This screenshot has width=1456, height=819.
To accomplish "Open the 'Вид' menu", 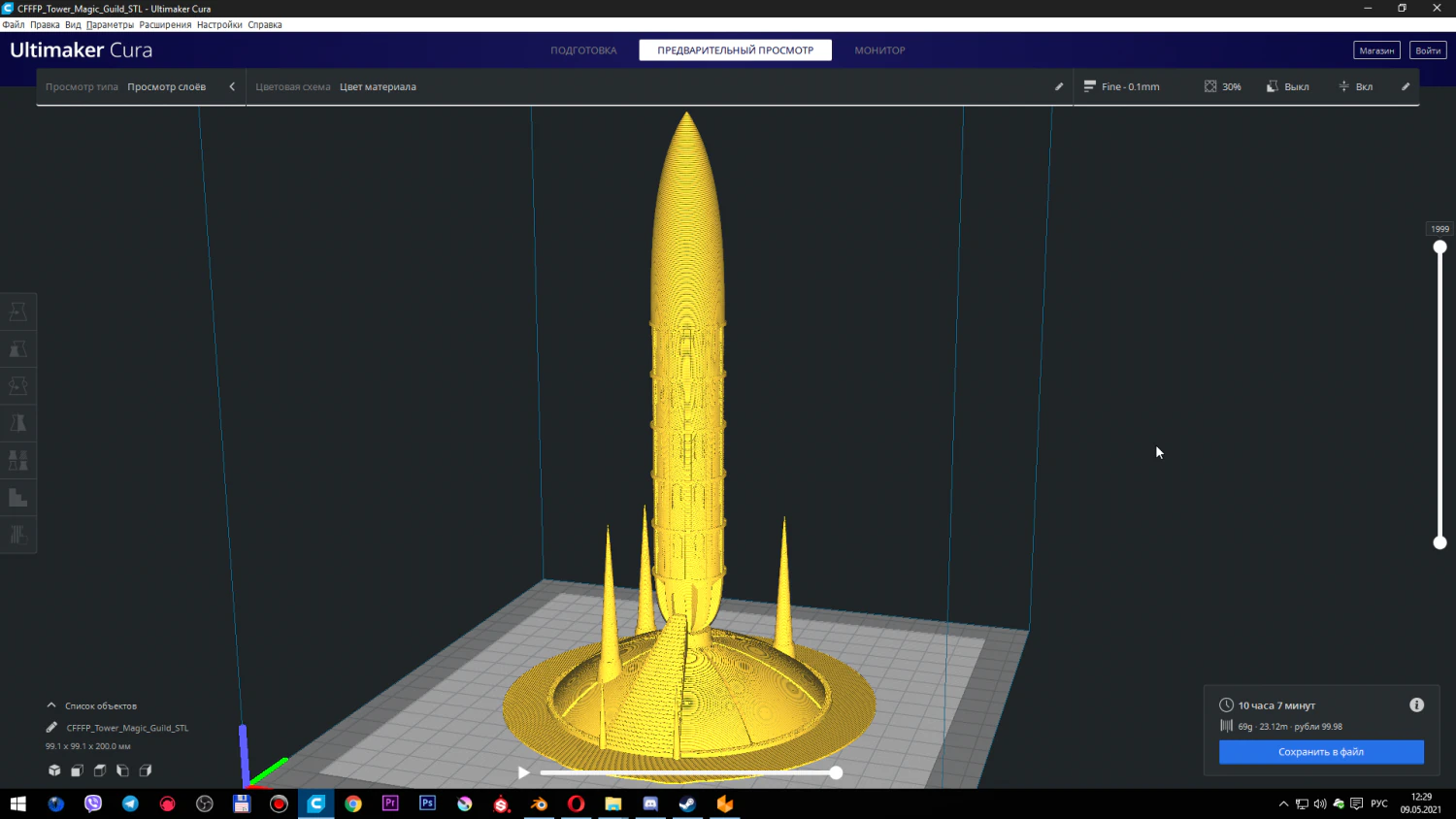I will 73,24.
